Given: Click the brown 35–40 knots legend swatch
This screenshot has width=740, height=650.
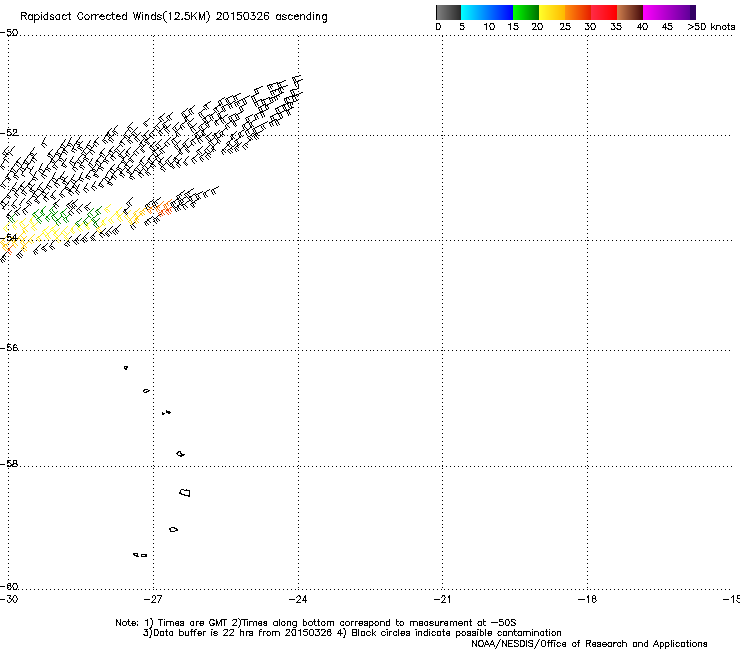Looking at the screenshot, I should [x=630, y=12].
